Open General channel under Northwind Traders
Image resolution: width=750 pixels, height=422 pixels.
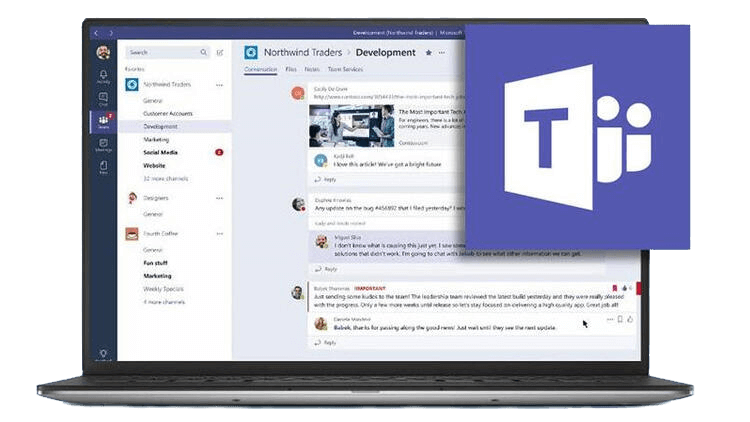[x=153, y=101]
